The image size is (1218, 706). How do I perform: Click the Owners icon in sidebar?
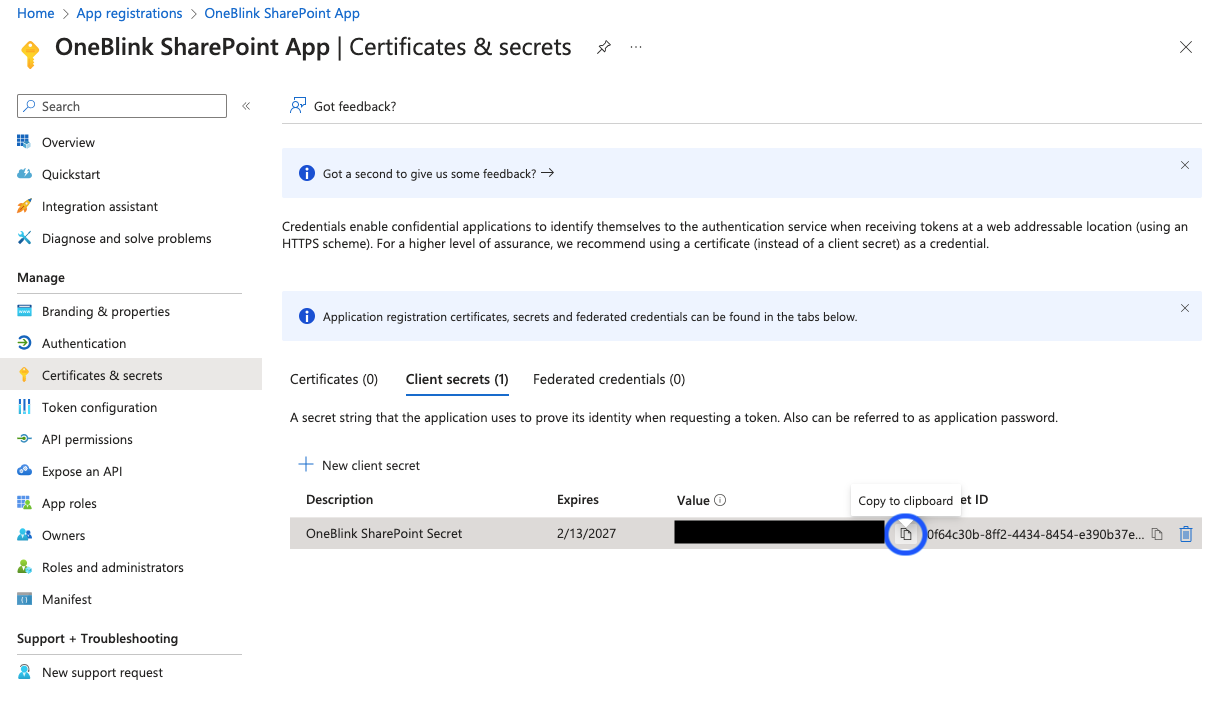[24, 535]
